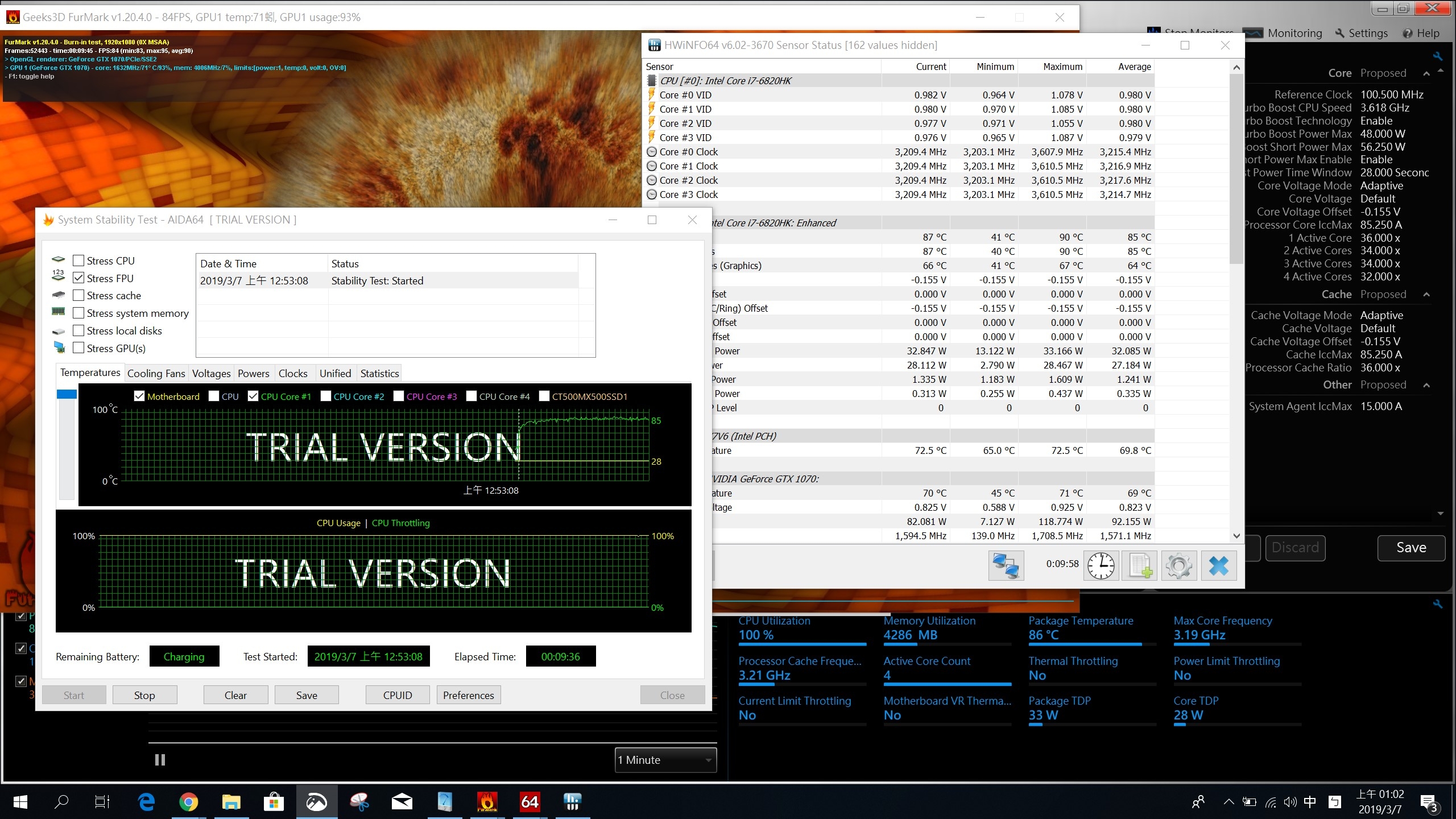The width and height of the screenshot is (1456, 819).
Task: Toggle CPU Core #2 graph checkbox
Action: 326,396
